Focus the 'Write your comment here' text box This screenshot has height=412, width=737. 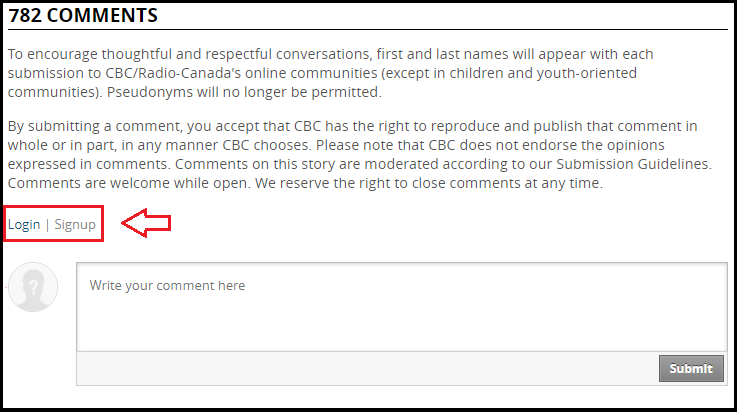pyautogui.click(x=402, y=307)
